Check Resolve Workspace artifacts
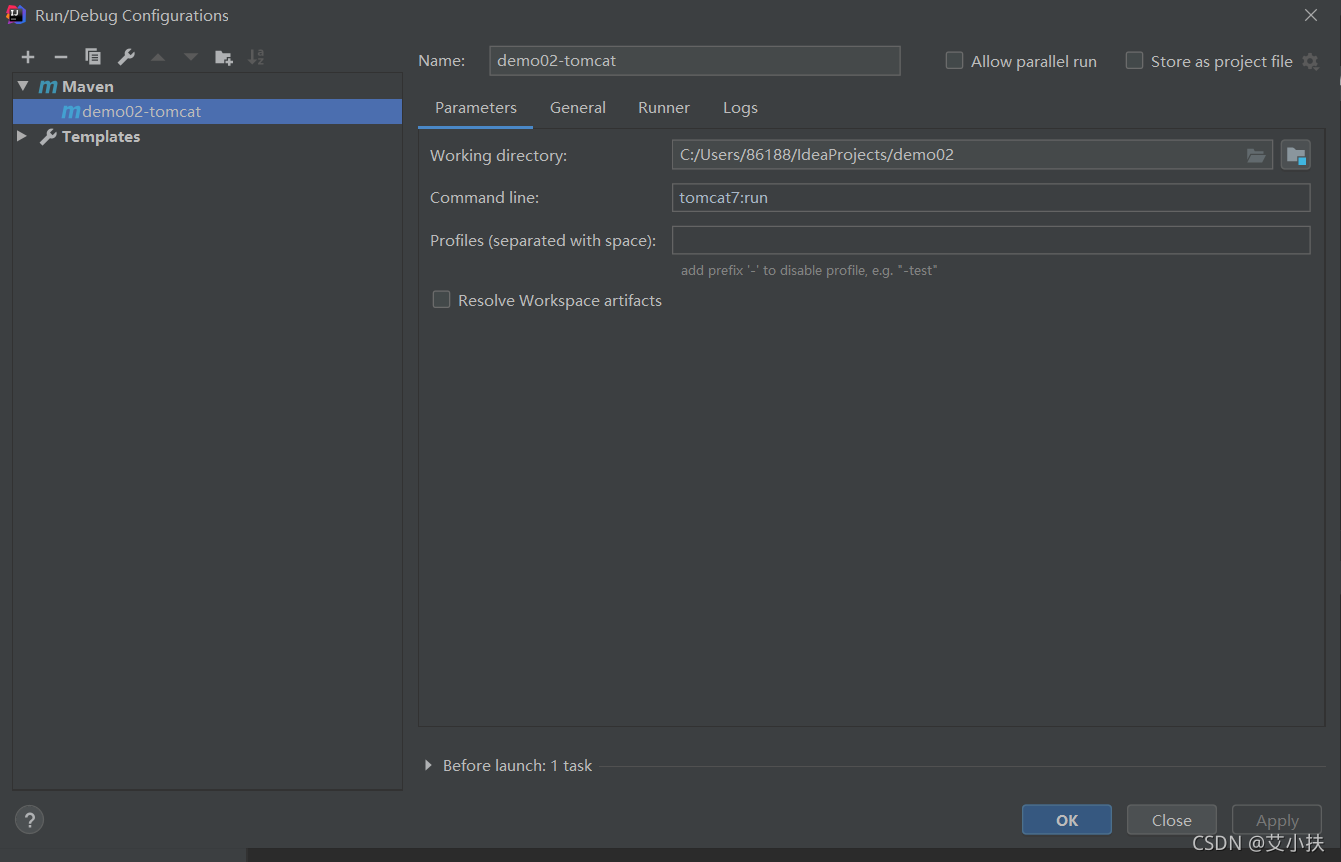This screenshot has height=862, width=1341. coord(441,300)
